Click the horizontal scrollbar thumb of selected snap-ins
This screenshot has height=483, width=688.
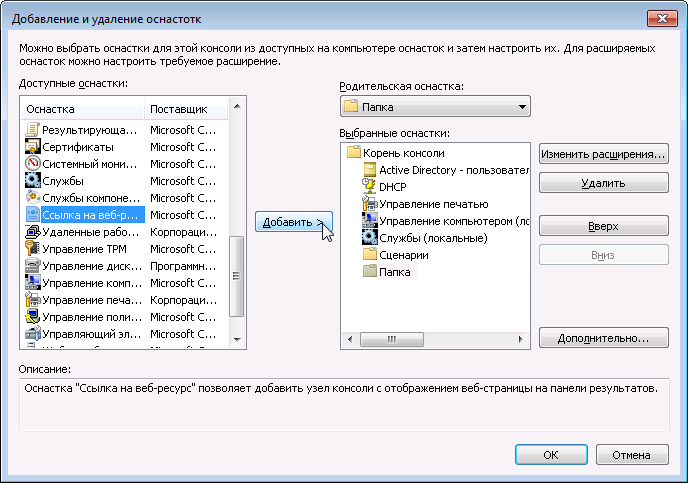(392, 339)
